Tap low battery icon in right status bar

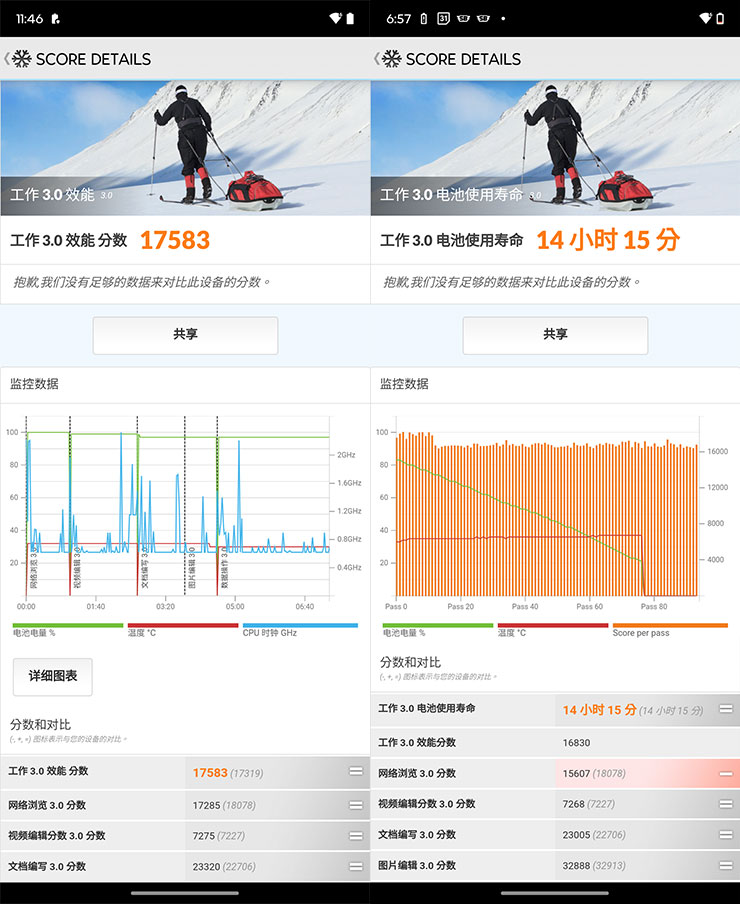pyautogui.click(x=720, y=18)
